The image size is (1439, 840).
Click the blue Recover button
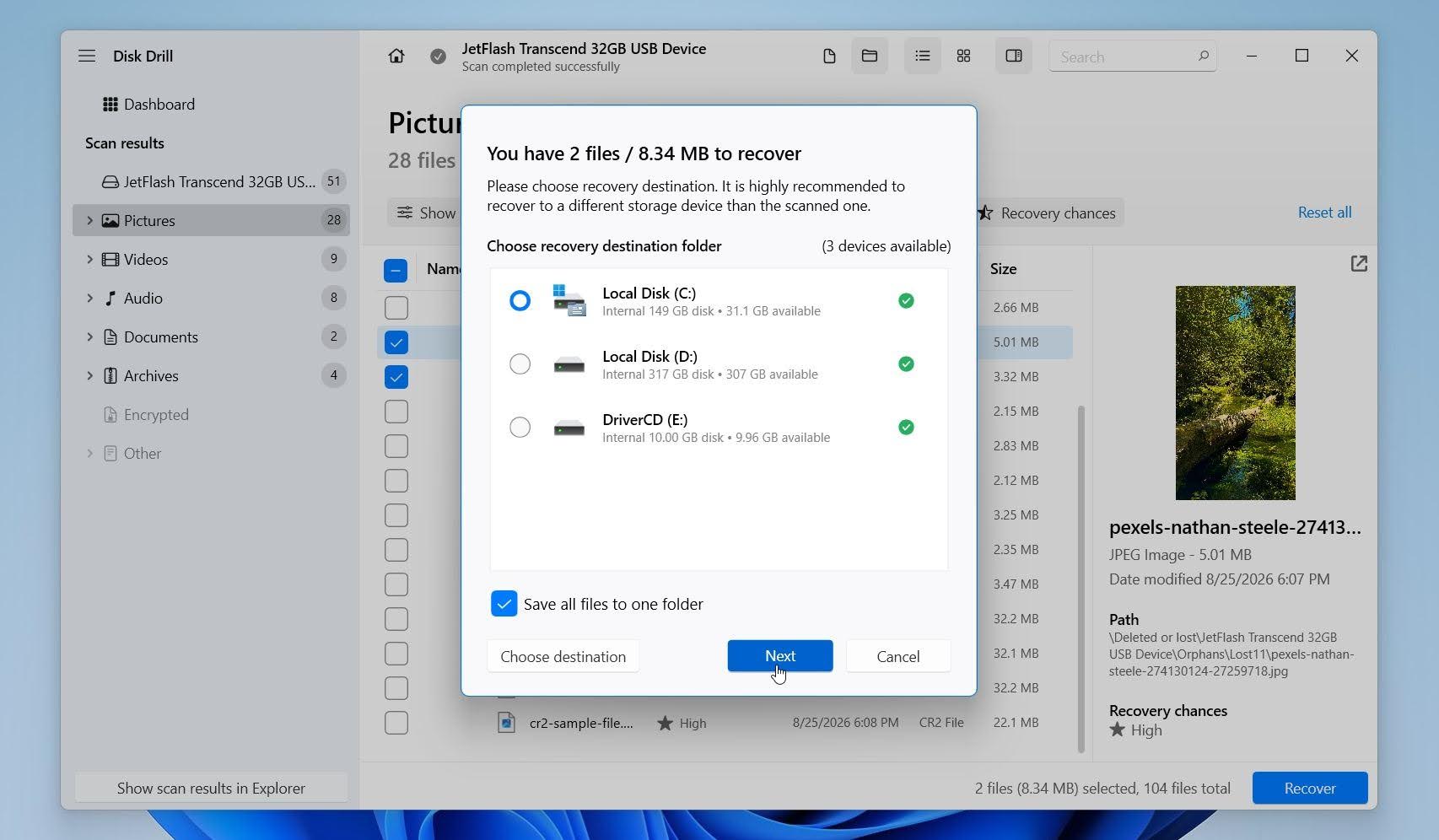pos(1309,788)
